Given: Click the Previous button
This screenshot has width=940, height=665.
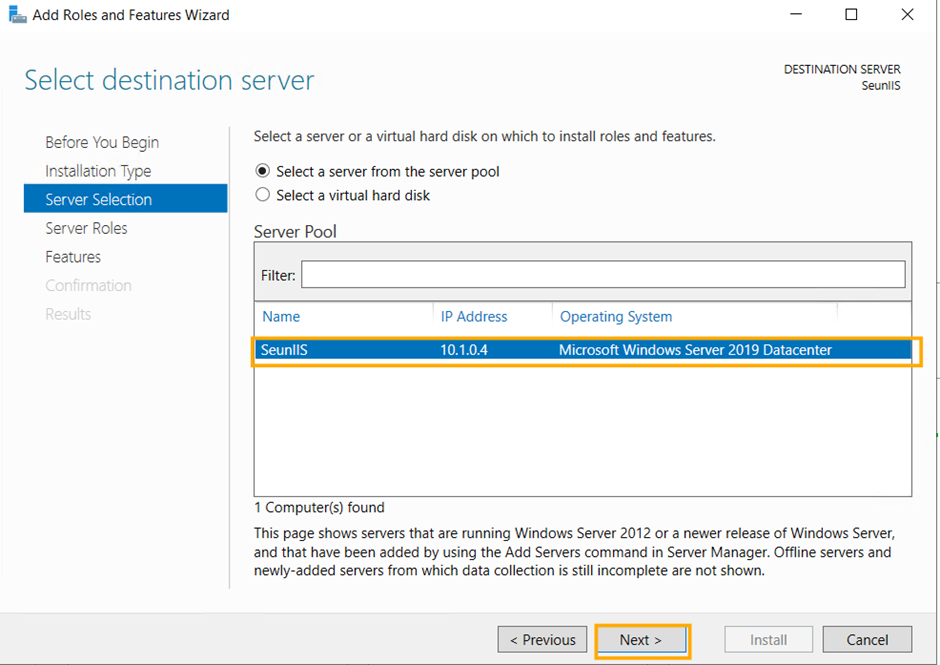Looking at the screenshot, I should coord(543,640).
